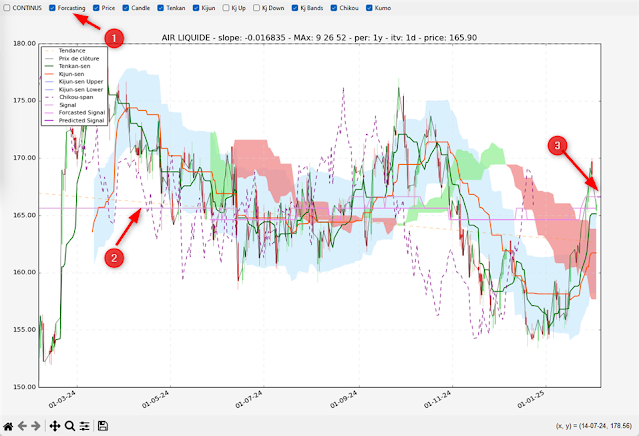Click the back arrow to previous view

click(23, 426)
